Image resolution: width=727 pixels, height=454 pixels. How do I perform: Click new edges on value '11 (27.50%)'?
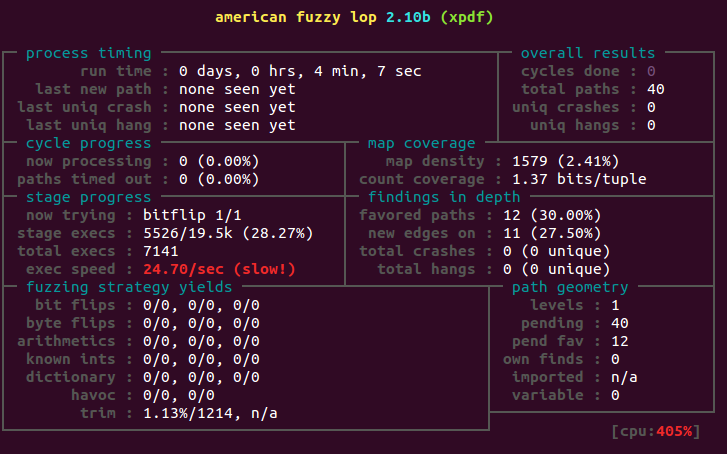coord(552,233)
